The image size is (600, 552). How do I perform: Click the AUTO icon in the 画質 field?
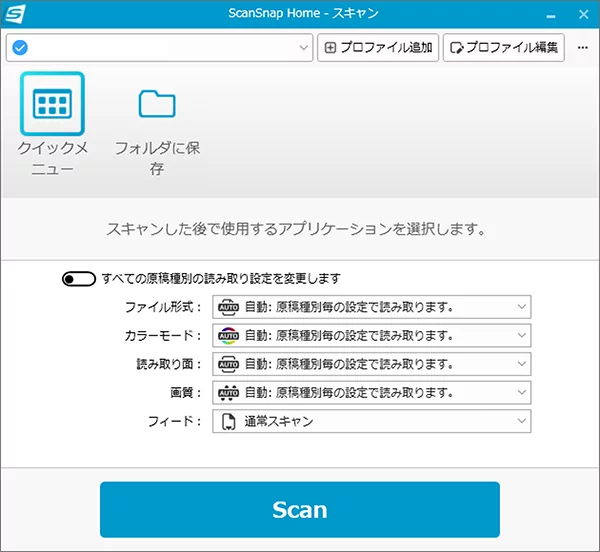(x=228, y=393)
